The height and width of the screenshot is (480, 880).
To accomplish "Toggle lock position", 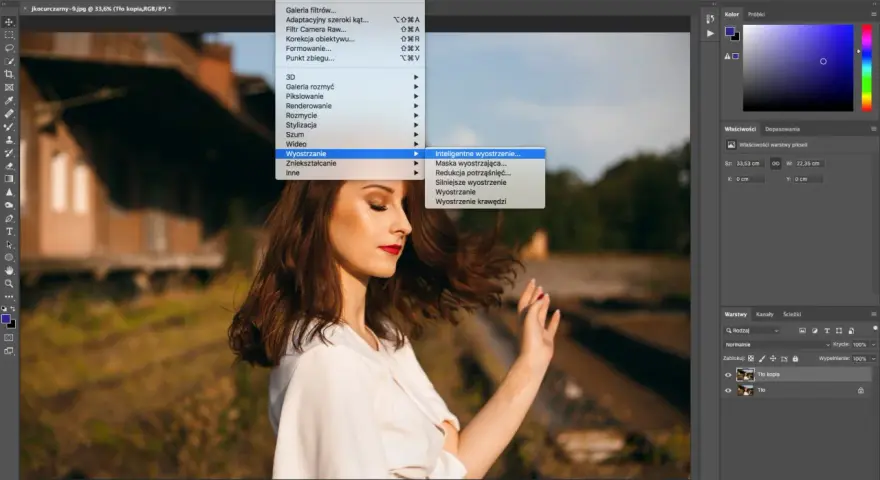I will (773, 358).
